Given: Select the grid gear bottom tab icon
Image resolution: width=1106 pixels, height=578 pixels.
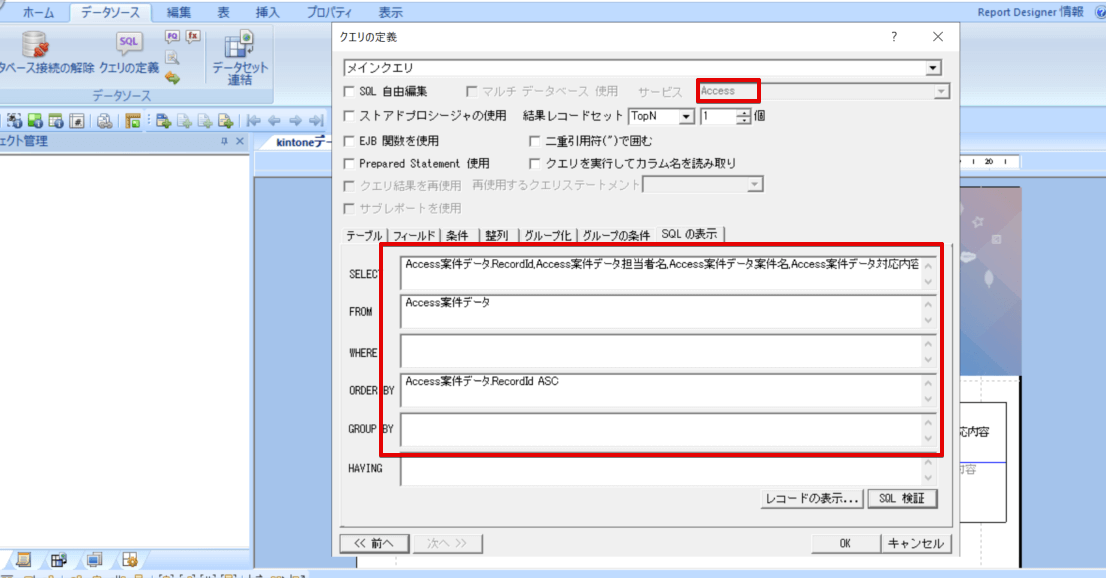Looking at the screenshot, I should click(129, 560).
